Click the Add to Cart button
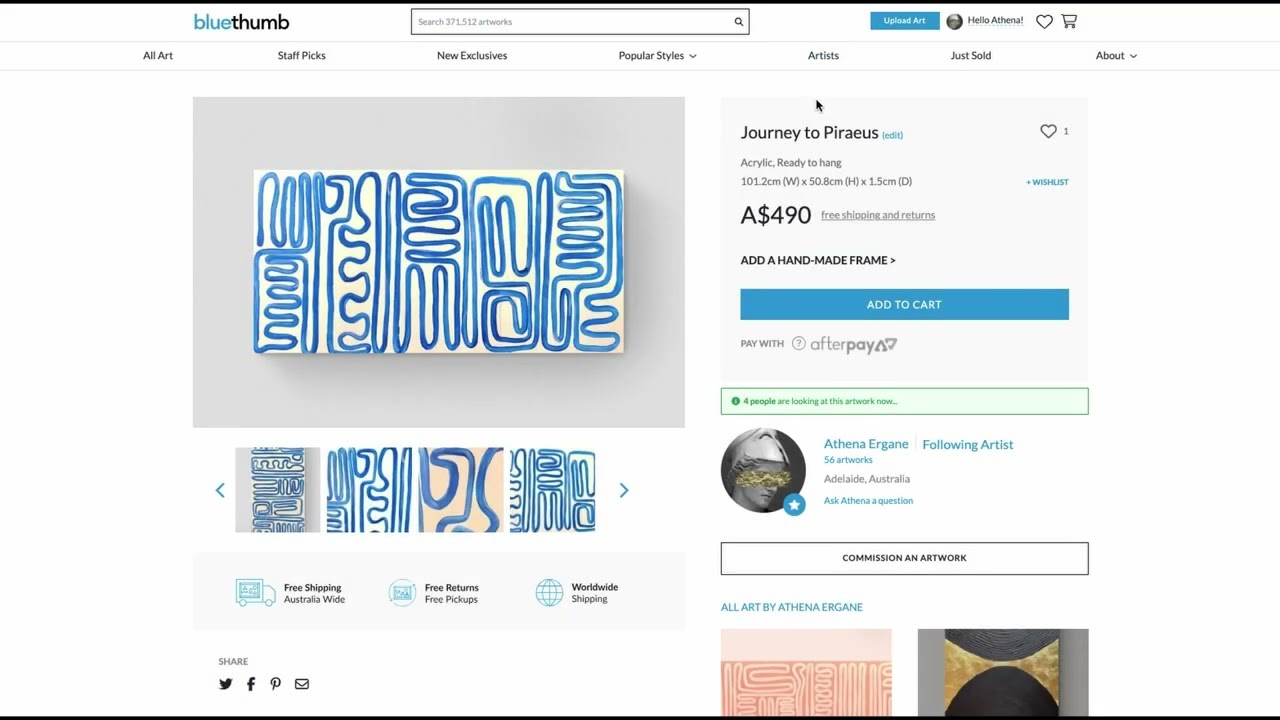 (x=904, y=304)
